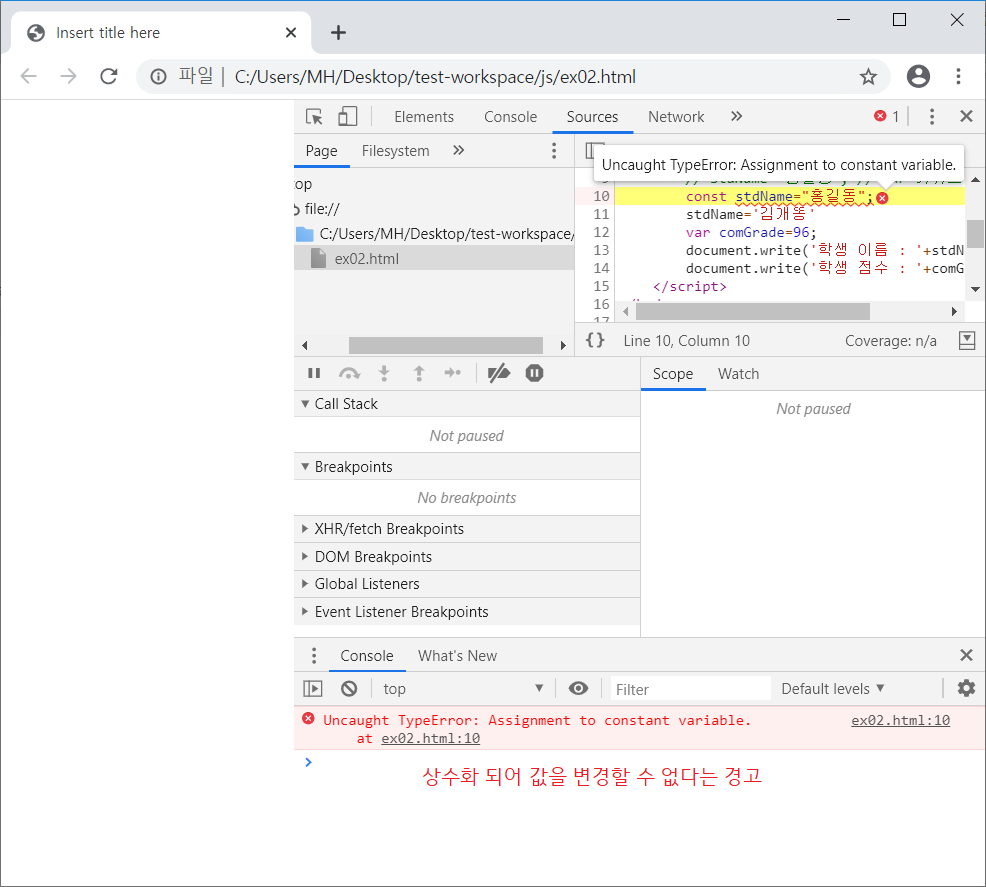
Task: Focus the console Filter field
Action: click(690, 689)
